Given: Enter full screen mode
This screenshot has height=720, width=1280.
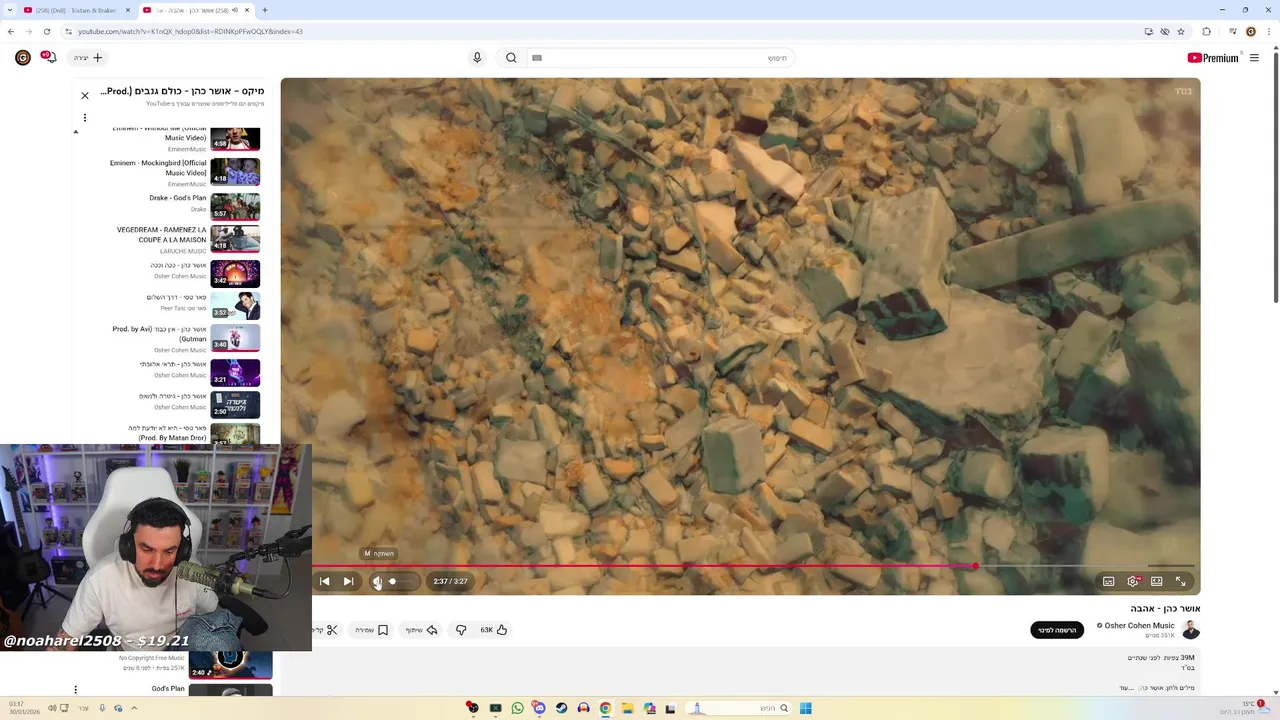Looking at the screenshot, I should coord(1180,581).
